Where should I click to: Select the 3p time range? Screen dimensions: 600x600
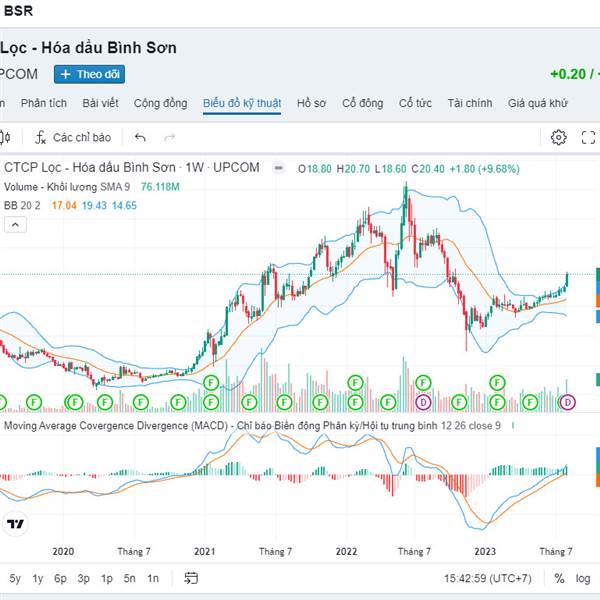click(83, 578)
